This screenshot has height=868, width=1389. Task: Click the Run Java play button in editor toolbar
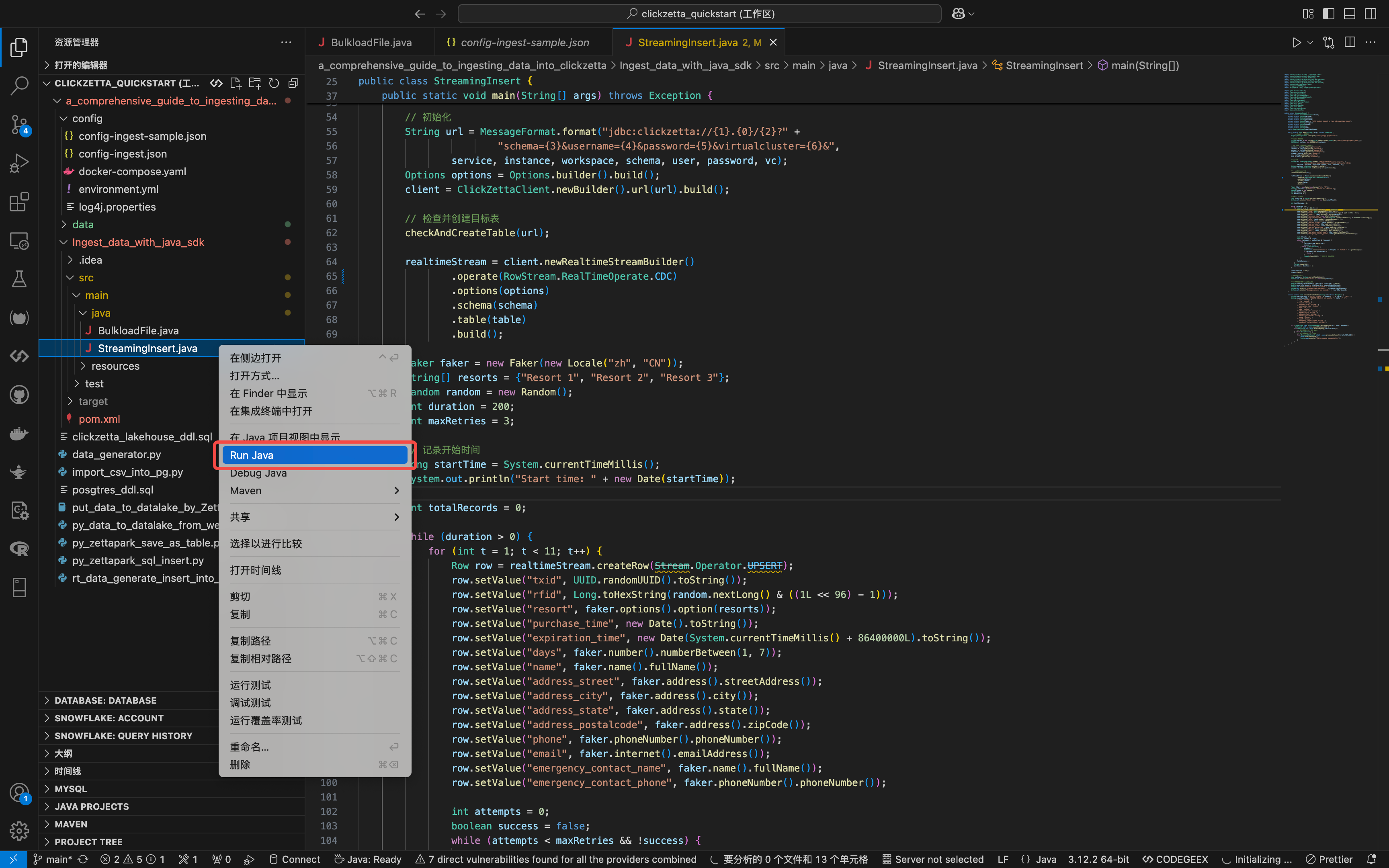click(x=1296, y=43)
